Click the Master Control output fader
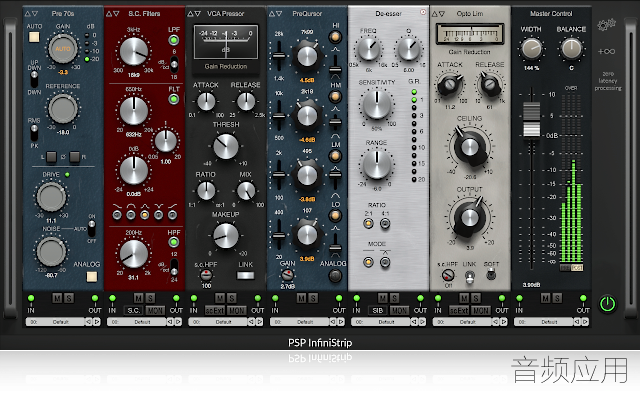This screenshot has height=394, width=640. pos(531,119)
